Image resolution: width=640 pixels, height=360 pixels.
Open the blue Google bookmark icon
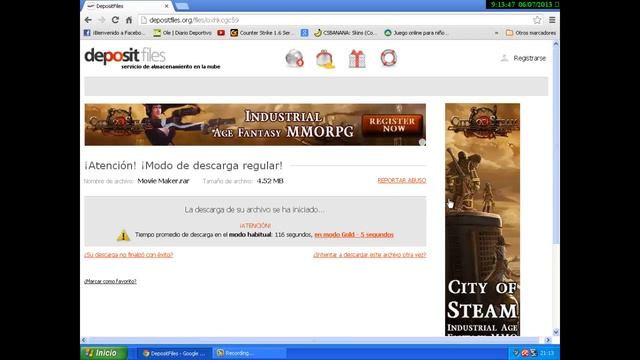[304, 33]
